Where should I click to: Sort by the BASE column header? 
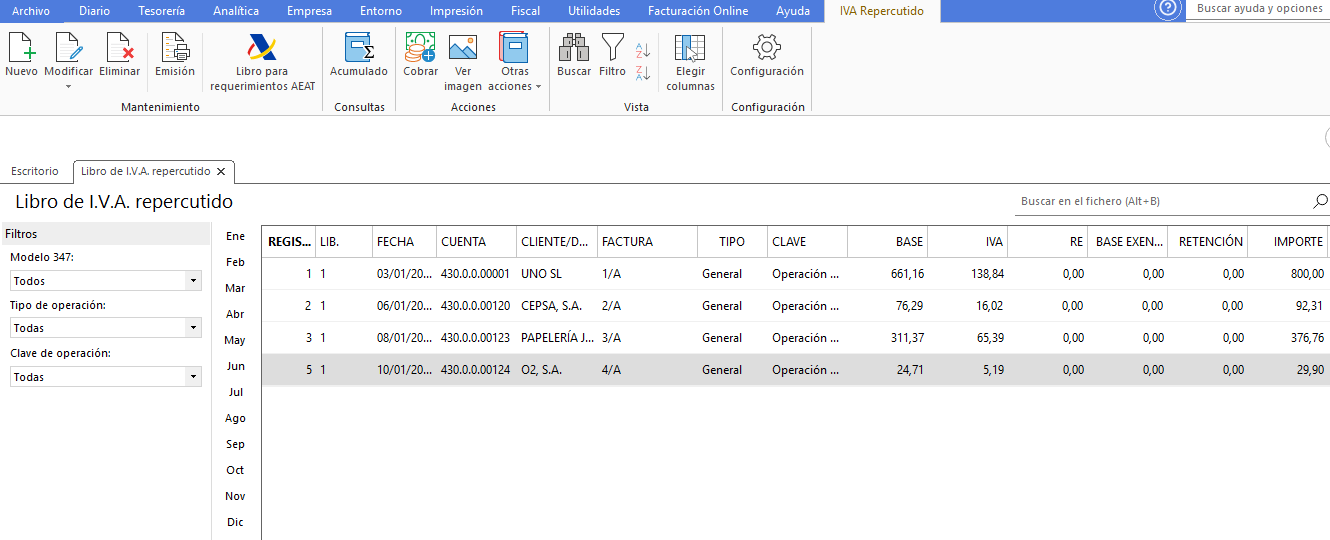(x=888, y=241)
